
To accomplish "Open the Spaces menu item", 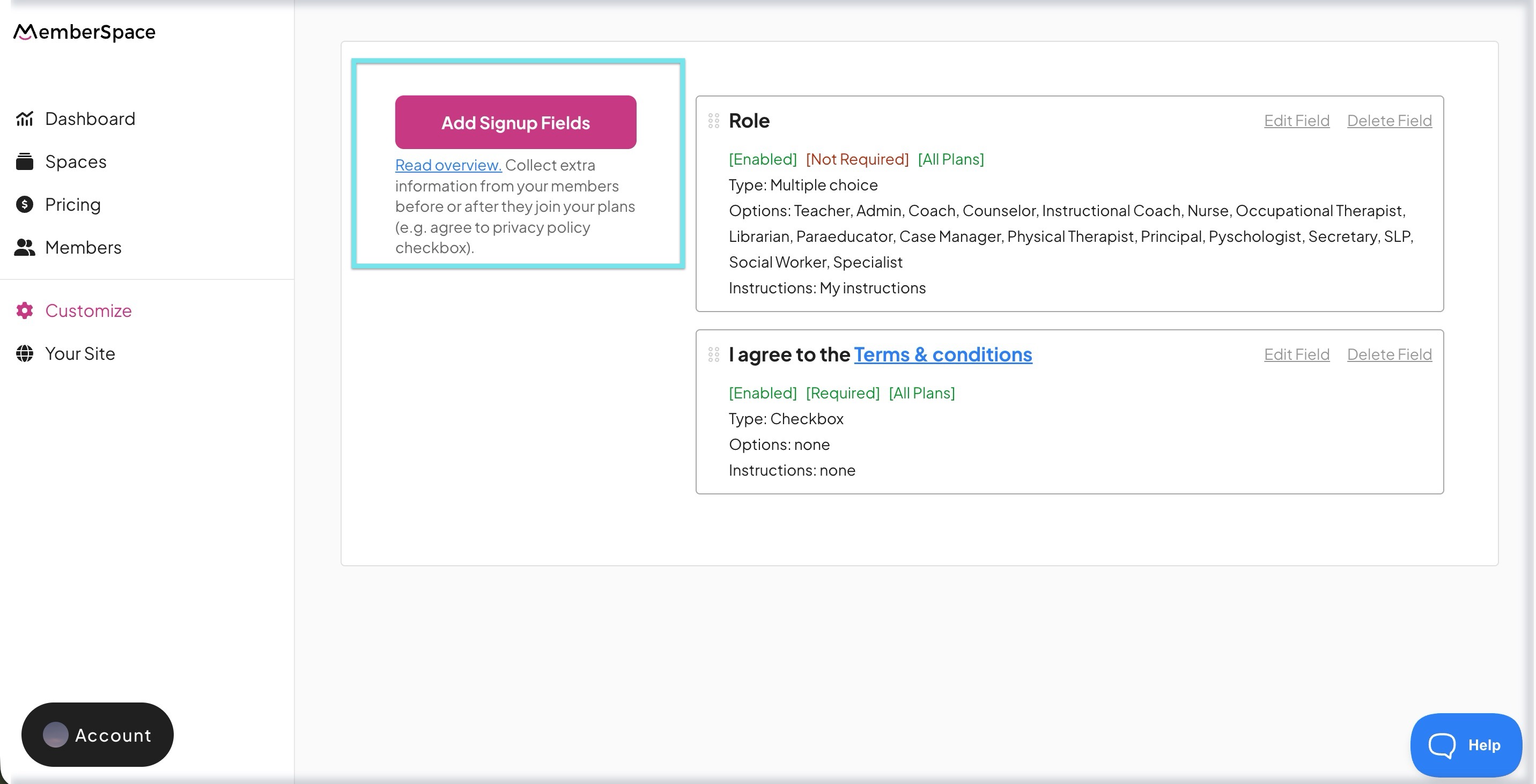I will [x=76, y=161].
